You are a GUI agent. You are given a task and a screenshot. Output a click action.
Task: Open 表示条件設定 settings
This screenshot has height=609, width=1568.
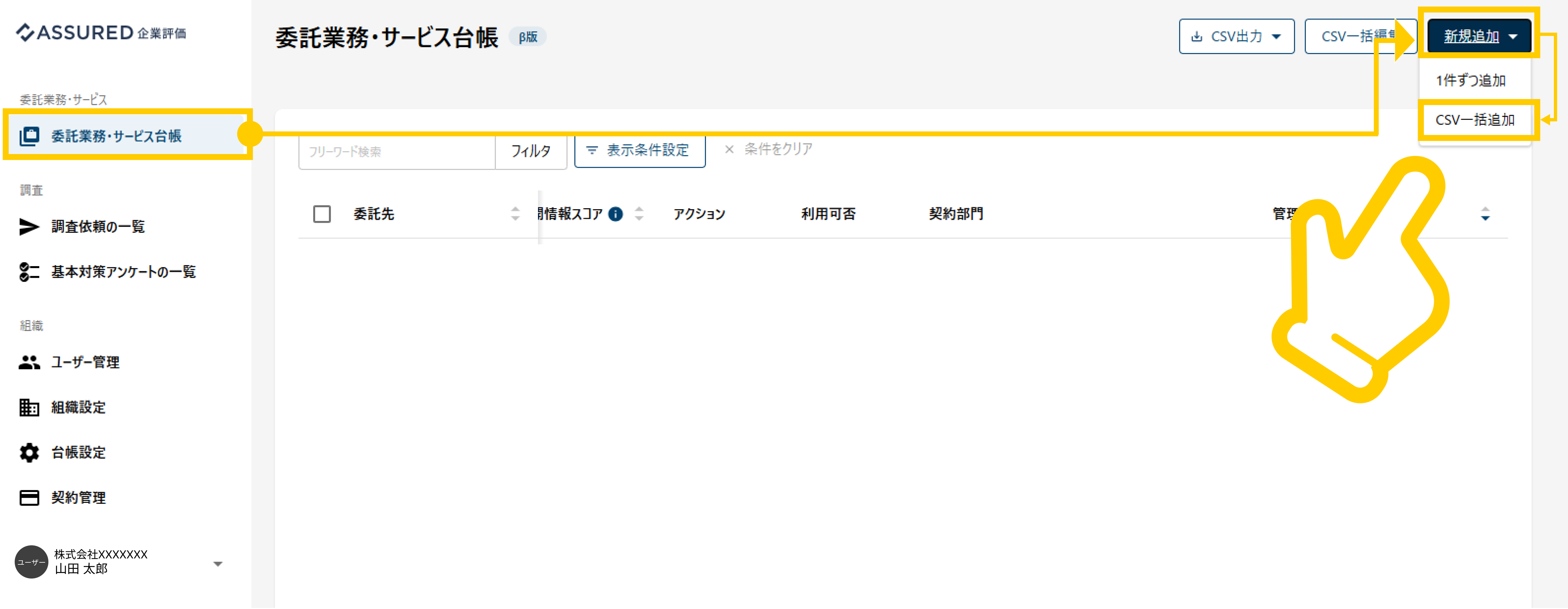(x=640, y=150)
